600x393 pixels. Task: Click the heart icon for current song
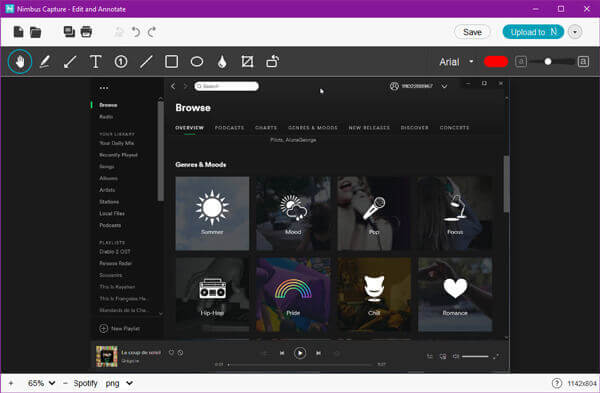[x=171, y=352]
